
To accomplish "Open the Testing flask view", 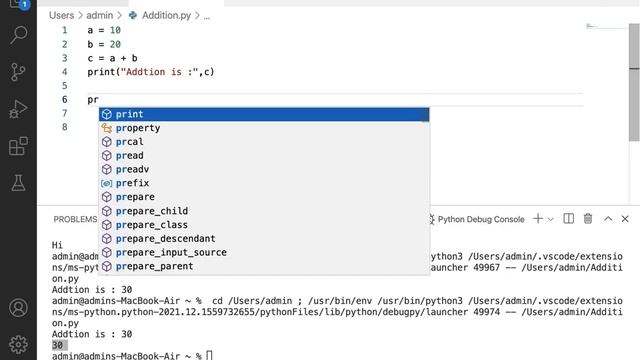I will tap(18, 183).
